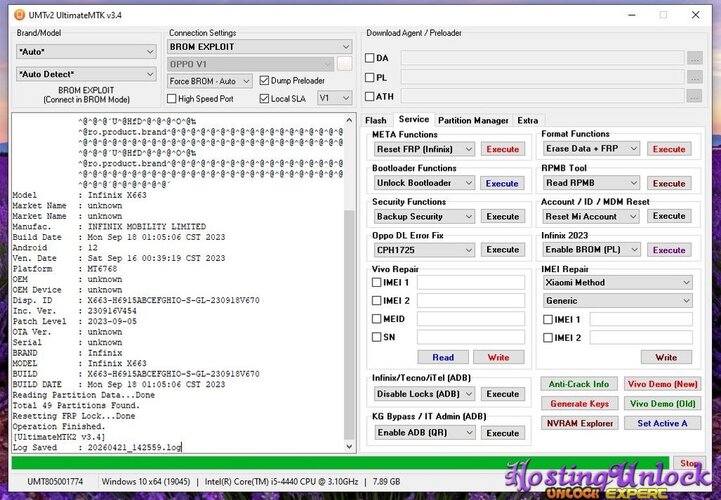721x500 pixels.
Task: Click the Anti-Crack Info button
Action: (578, 384)
